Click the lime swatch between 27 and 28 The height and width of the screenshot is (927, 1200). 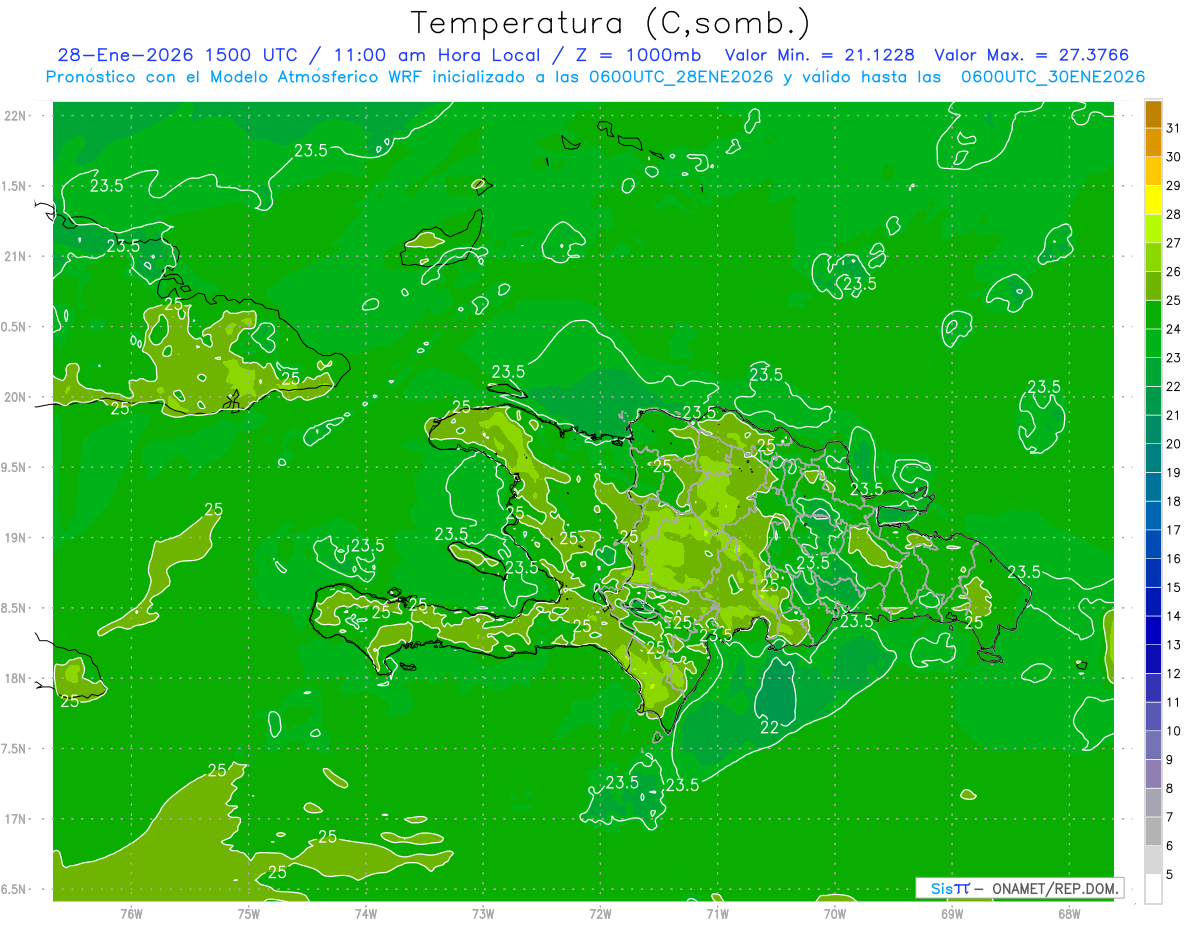pos(1153,229)
